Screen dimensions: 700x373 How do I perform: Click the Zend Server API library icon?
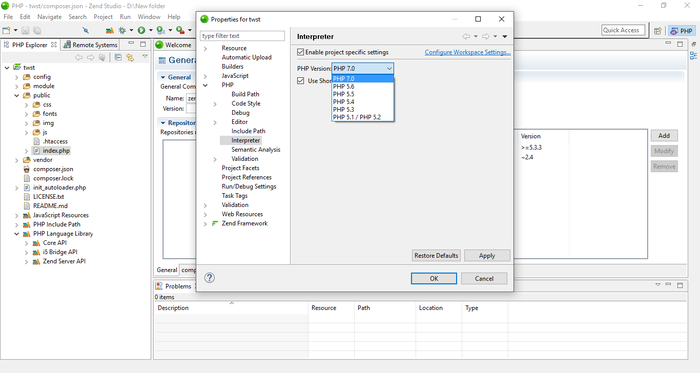[37, 261]
